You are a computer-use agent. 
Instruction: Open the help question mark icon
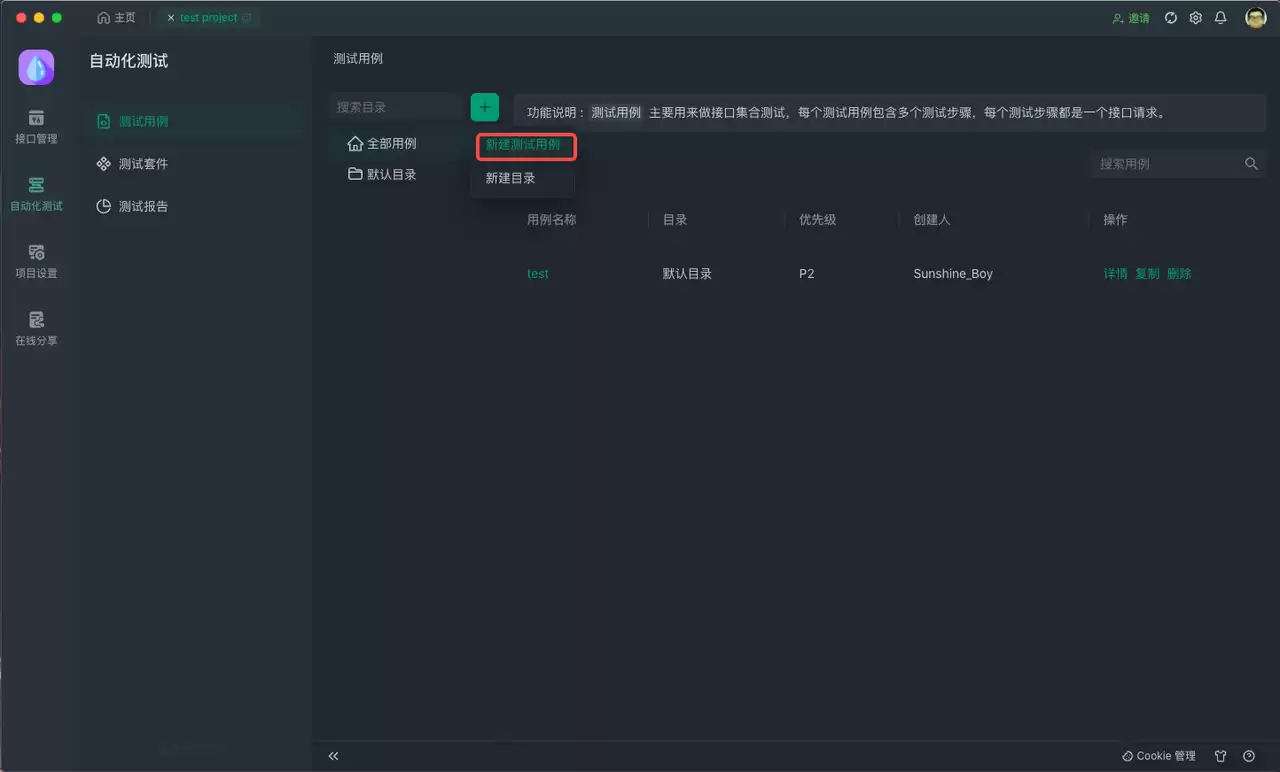tap(1249, 756)
